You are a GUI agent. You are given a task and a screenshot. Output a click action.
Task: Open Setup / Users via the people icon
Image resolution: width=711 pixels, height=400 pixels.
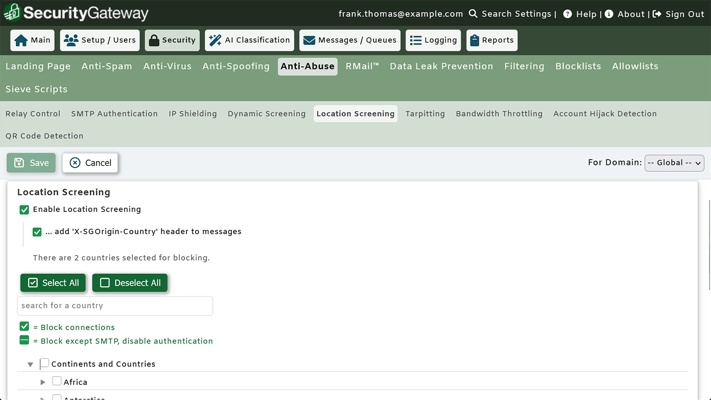click(71, 40)
